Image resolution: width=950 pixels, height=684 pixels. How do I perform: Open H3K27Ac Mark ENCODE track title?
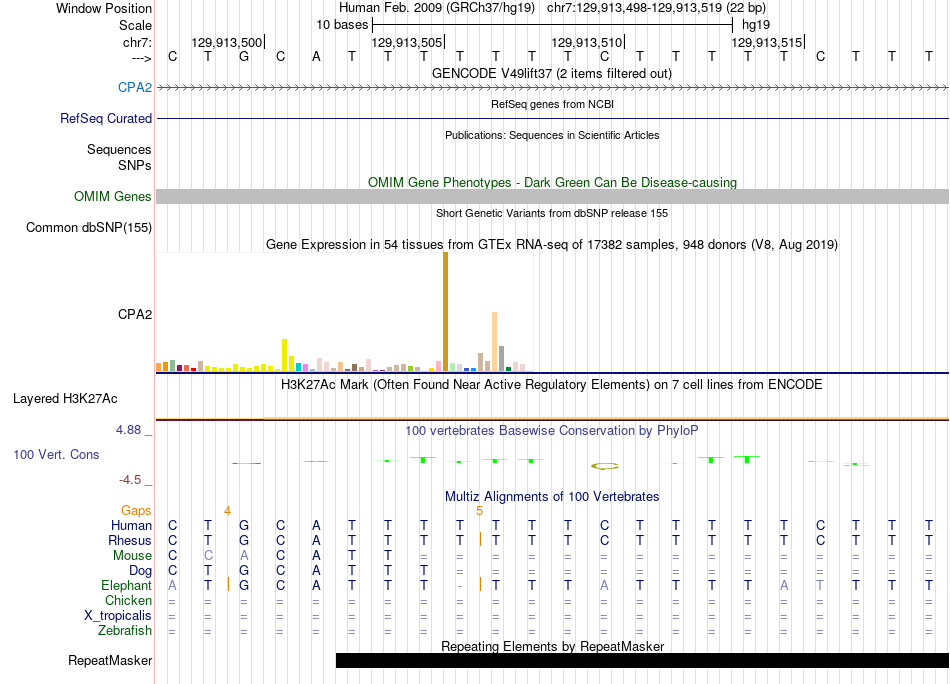[x=552, y=385]
